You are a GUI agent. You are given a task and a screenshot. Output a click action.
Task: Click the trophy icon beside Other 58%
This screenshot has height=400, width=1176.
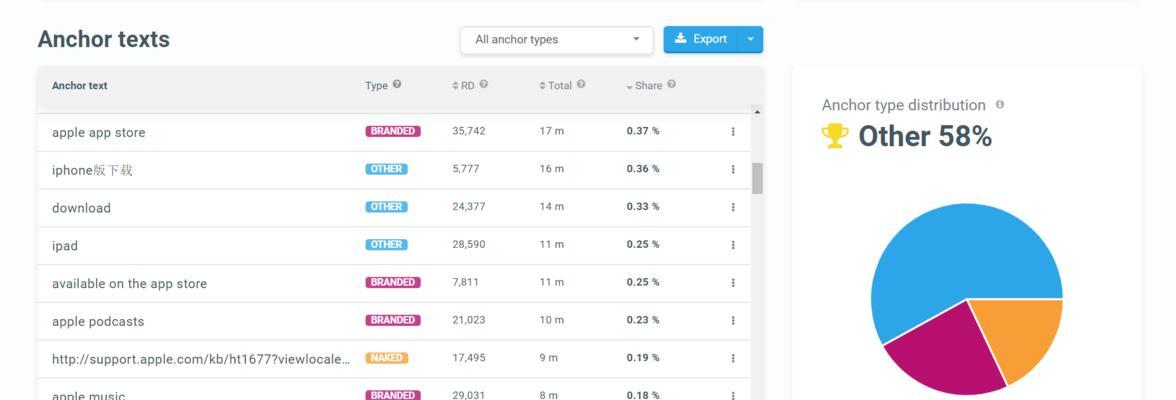click(835, 136)
